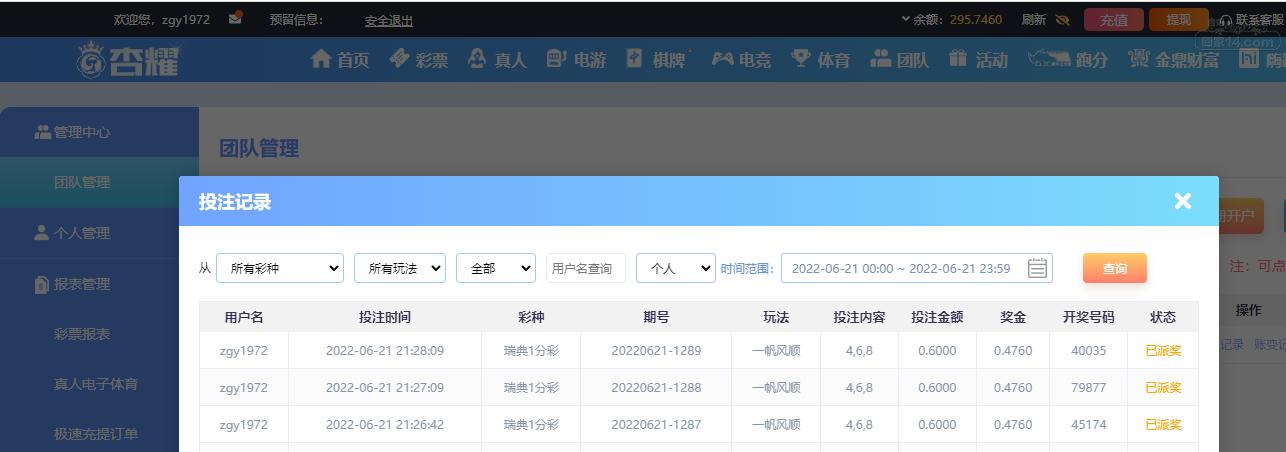Click the 余额 amount 295.7460
Viewport: 1286px width, 452px height.
click(976, 19)
